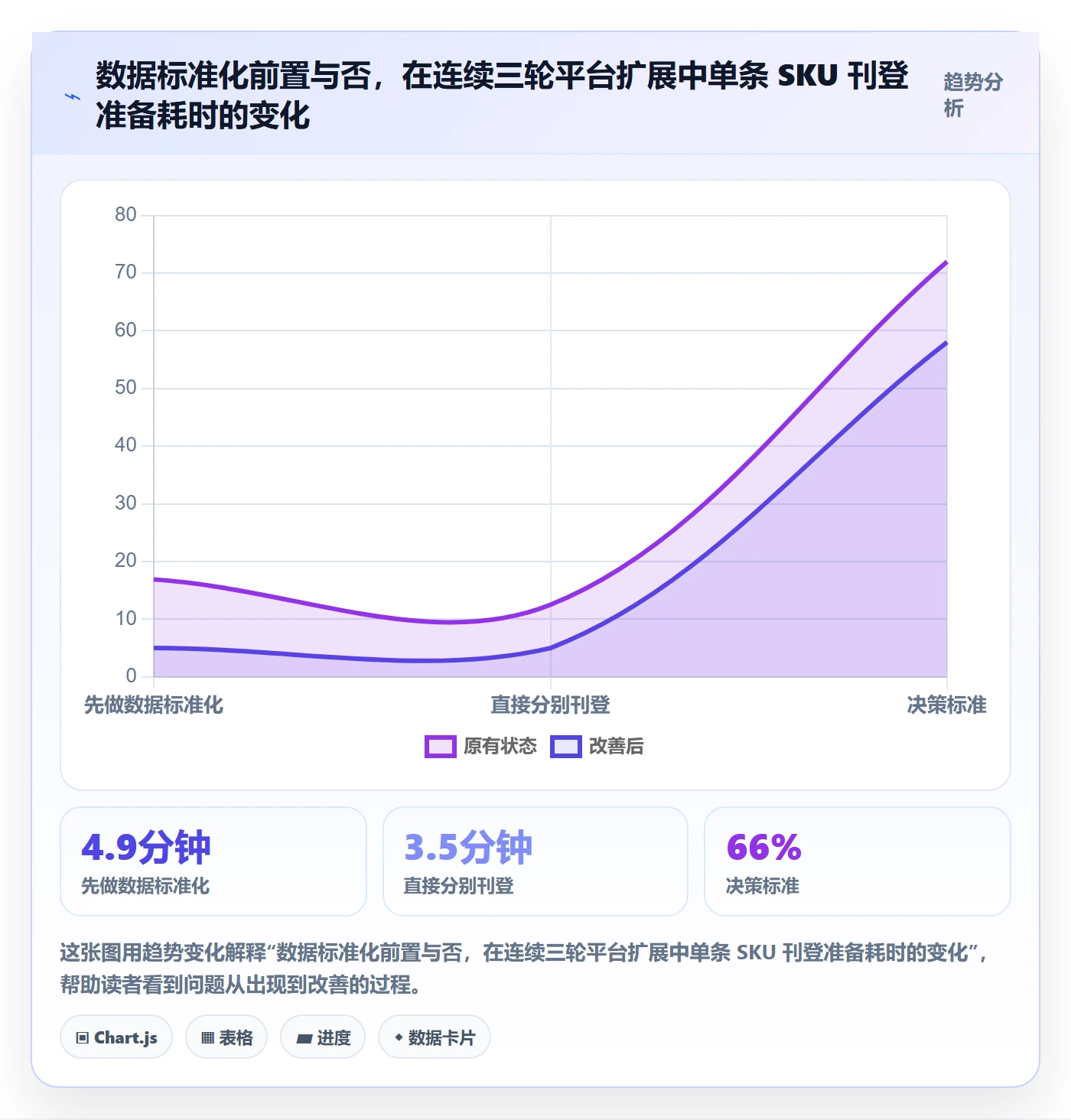Viewport: 1071px width, 1120px height.
Task: Open the 3.5分钟 直接分别刊登 stat card
Action: point(535,861)
